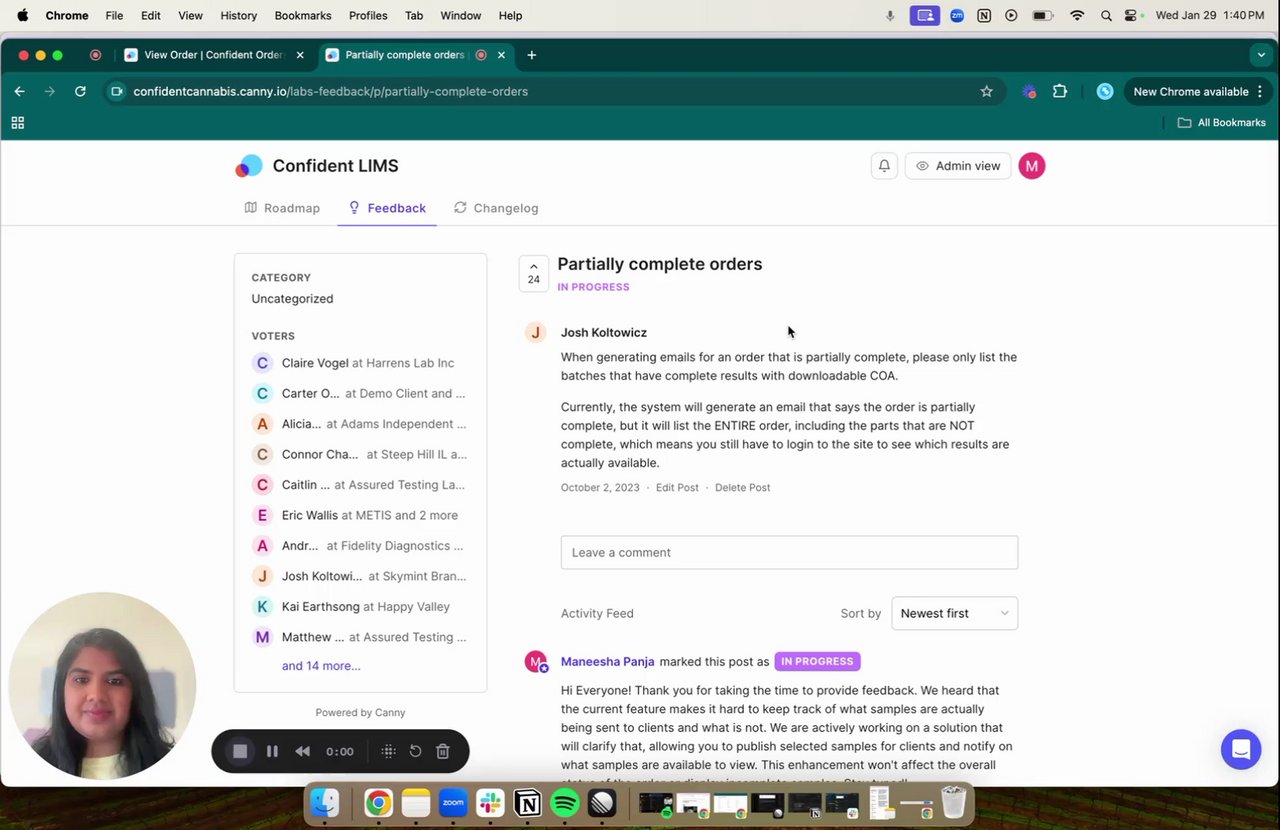Screen dimensions: 1280x830
Task: Bookmark this page with the star icon
Action: pos(986,91)
